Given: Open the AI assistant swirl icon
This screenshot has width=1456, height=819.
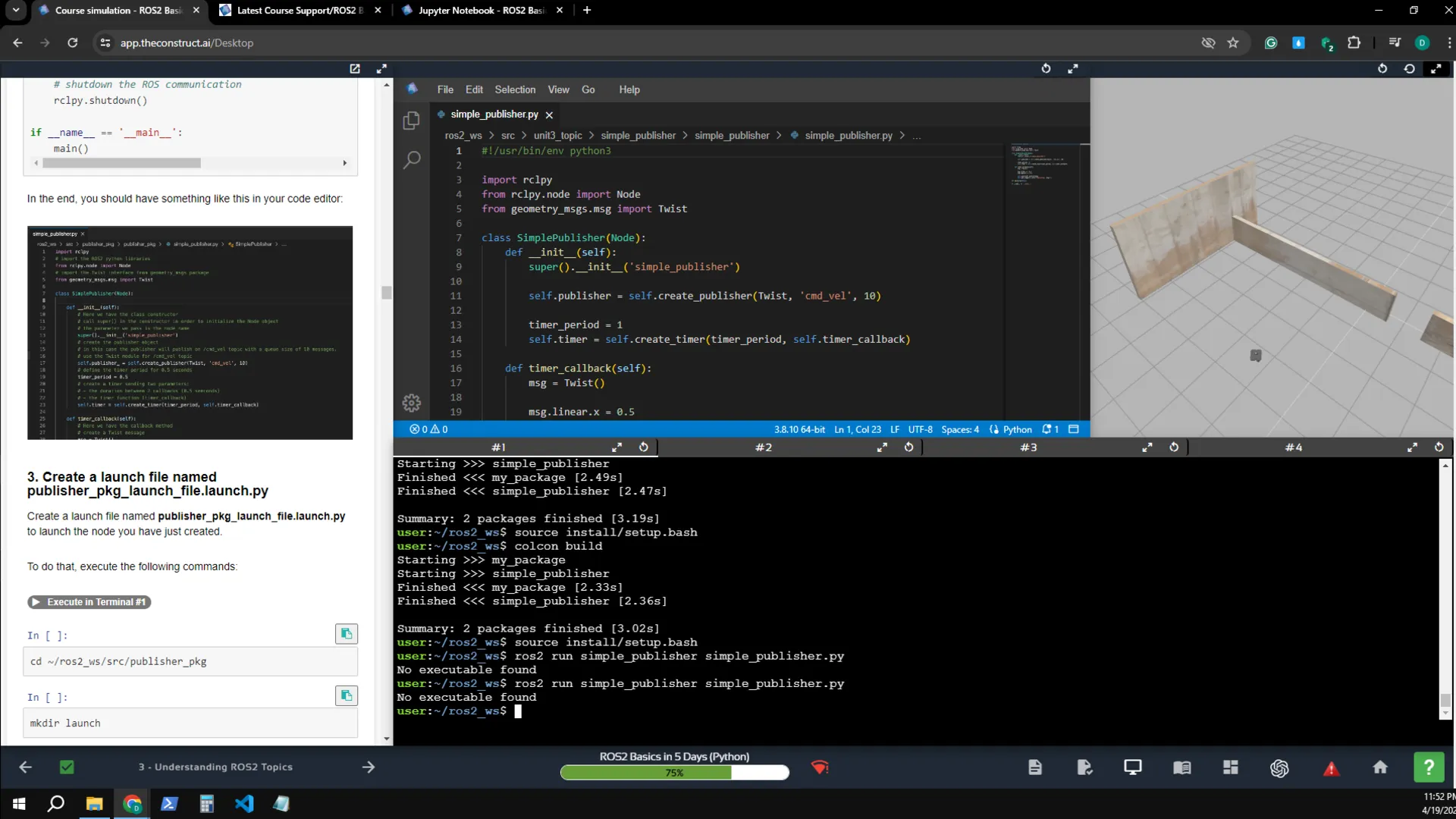Looking at the screenshot, I should pos(1279,768).
